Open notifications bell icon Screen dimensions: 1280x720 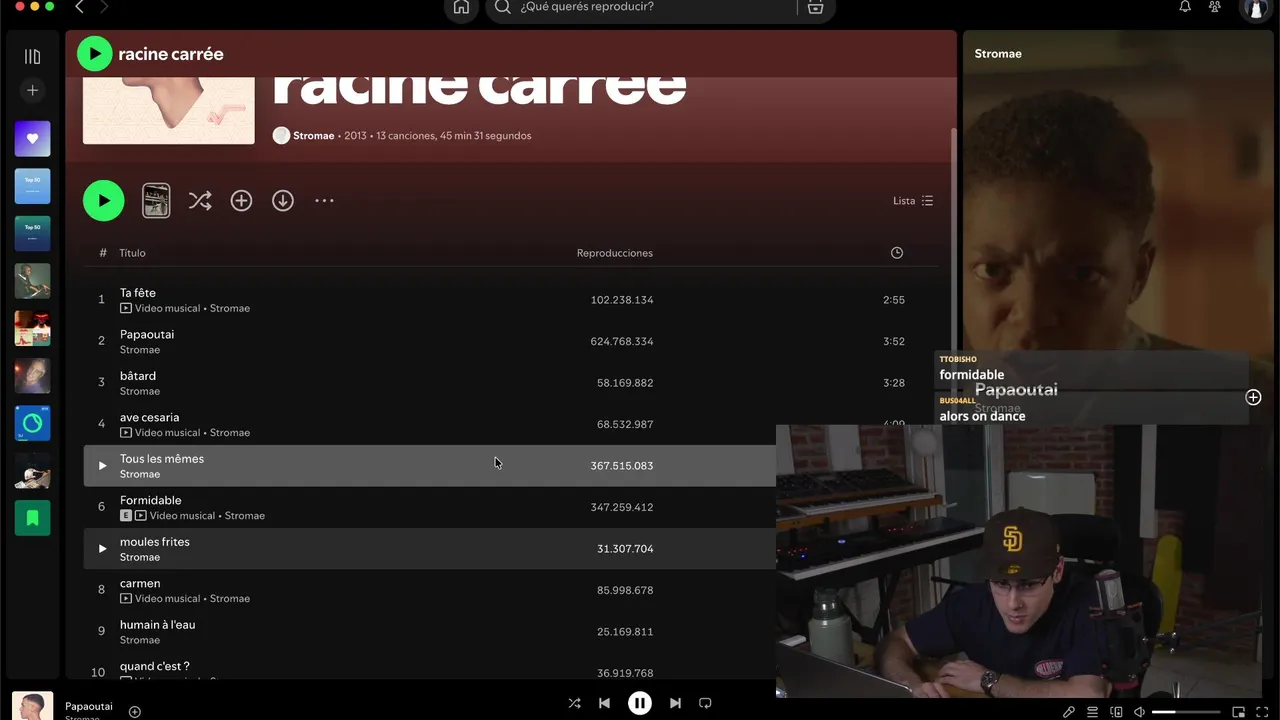[x=1185, y=6]
